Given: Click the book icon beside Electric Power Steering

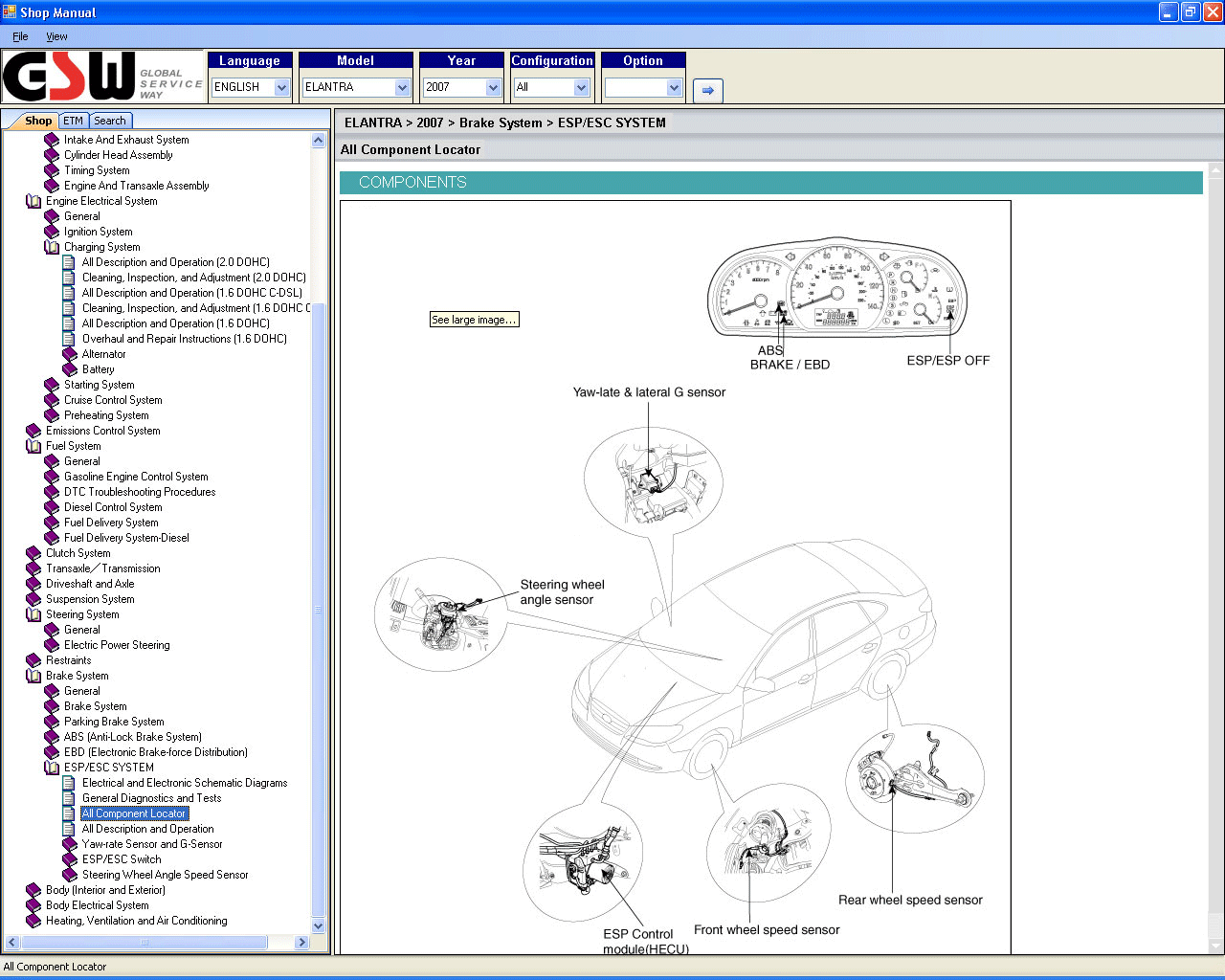Looking at the screenshot, I should 52,645.
